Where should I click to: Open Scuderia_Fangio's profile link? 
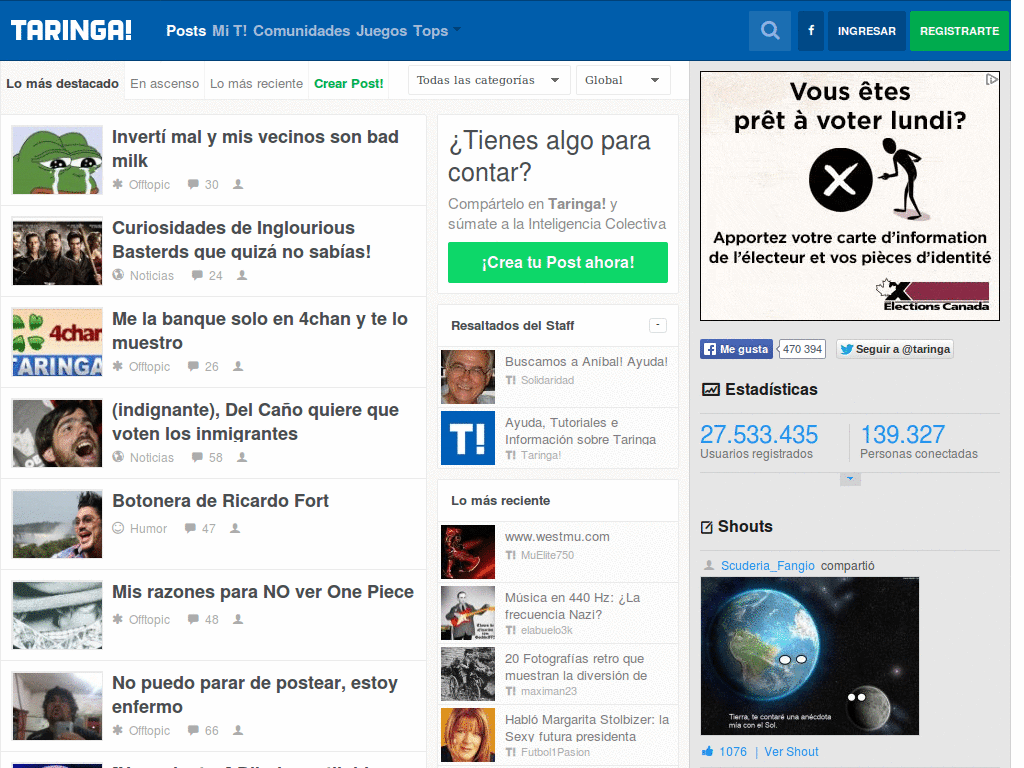click(x=767, y=566)
